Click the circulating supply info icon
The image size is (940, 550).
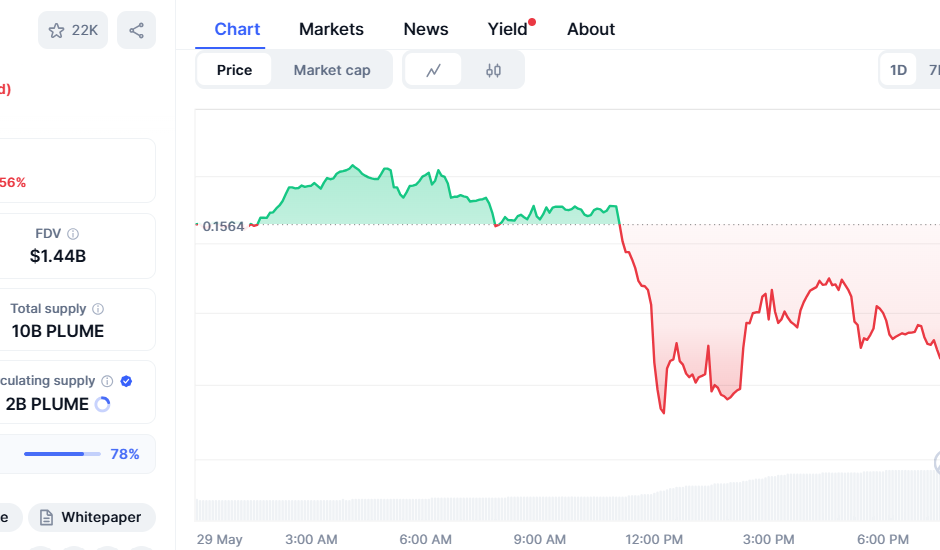[x=107, y=381]
